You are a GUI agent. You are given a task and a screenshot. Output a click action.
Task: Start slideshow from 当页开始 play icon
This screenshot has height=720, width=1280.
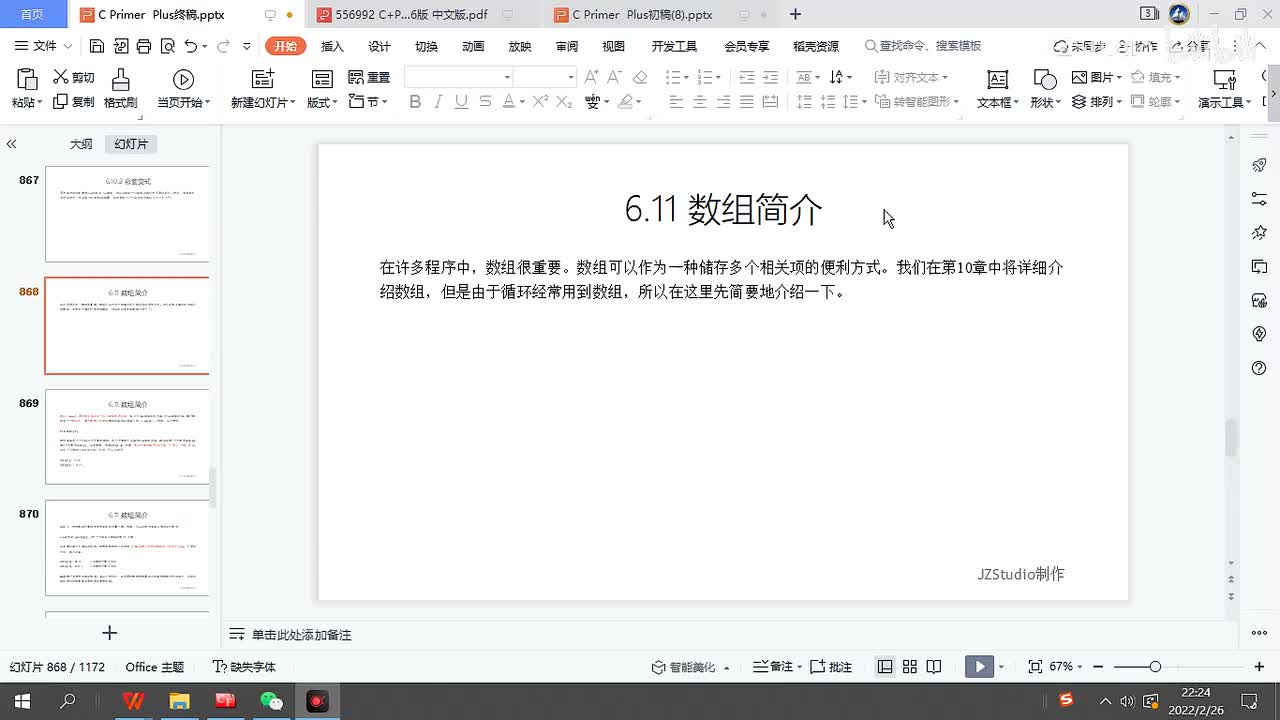click(183, 79)
